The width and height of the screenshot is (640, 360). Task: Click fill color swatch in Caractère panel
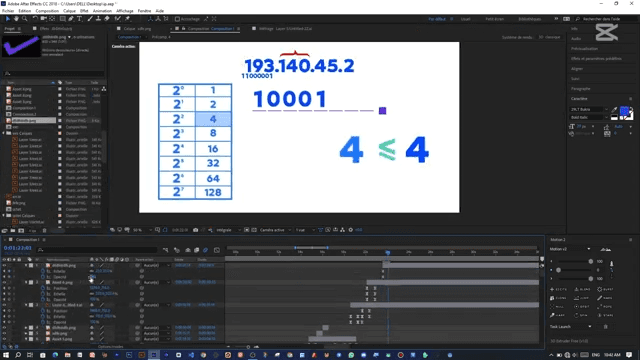tap(624, 110)
